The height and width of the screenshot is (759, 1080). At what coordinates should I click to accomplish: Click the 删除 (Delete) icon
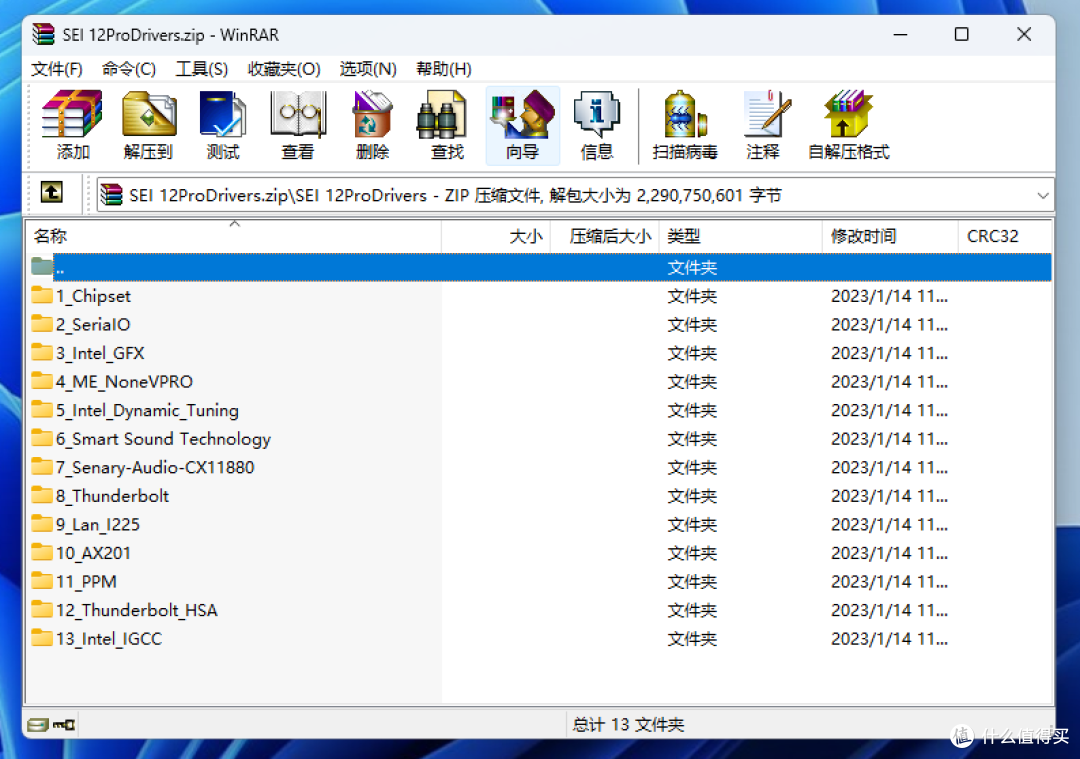click(373, 125)
